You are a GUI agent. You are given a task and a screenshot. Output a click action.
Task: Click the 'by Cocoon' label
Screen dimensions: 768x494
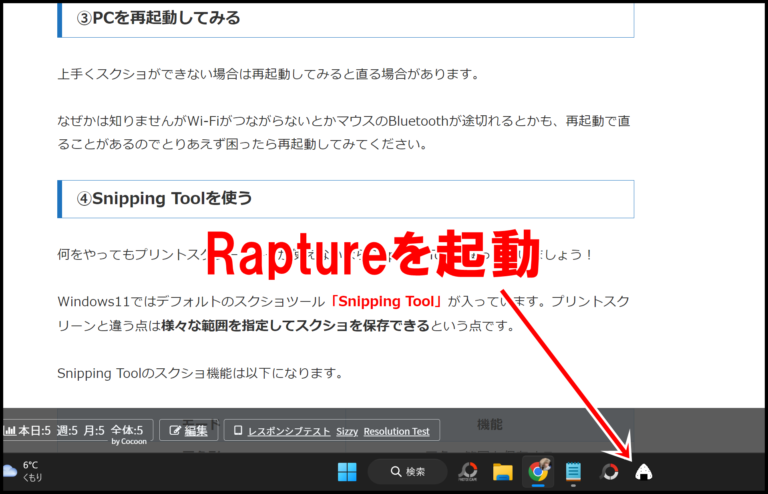(x=129, y=441)
